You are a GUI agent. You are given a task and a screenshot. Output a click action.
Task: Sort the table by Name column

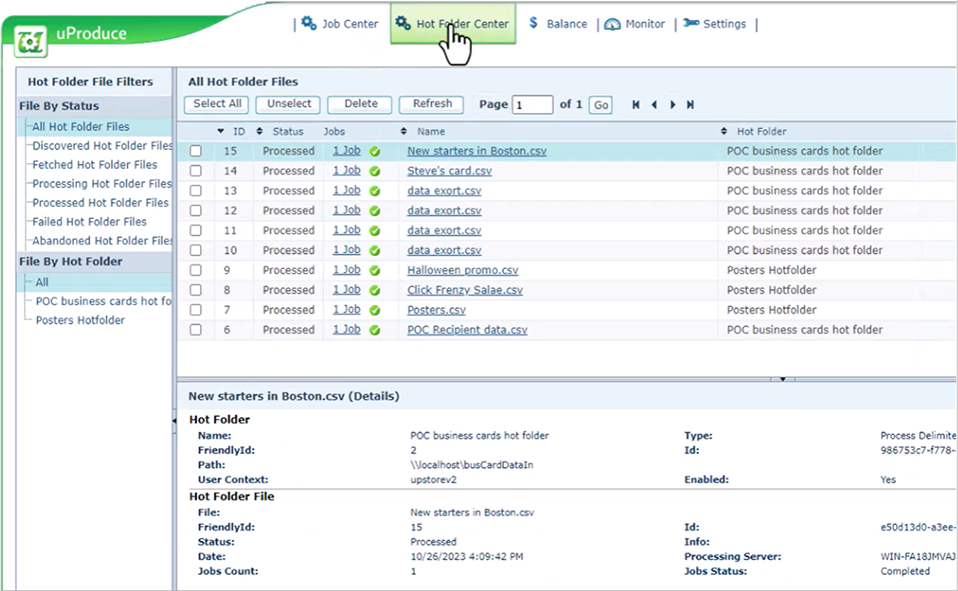(x=423, y=131)
